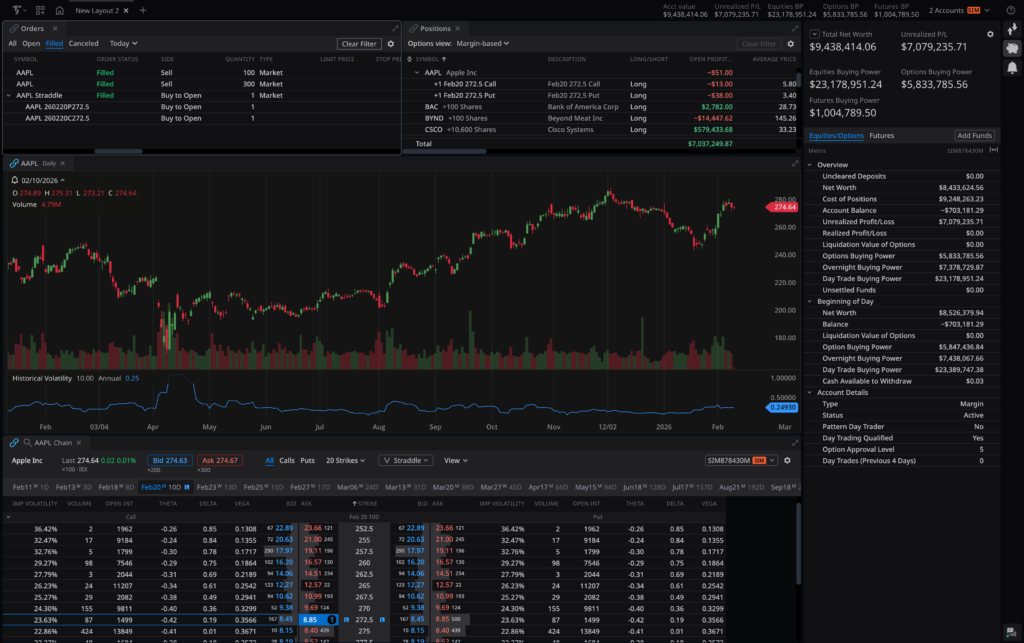Click the home icon in top bar

point(59,10)
